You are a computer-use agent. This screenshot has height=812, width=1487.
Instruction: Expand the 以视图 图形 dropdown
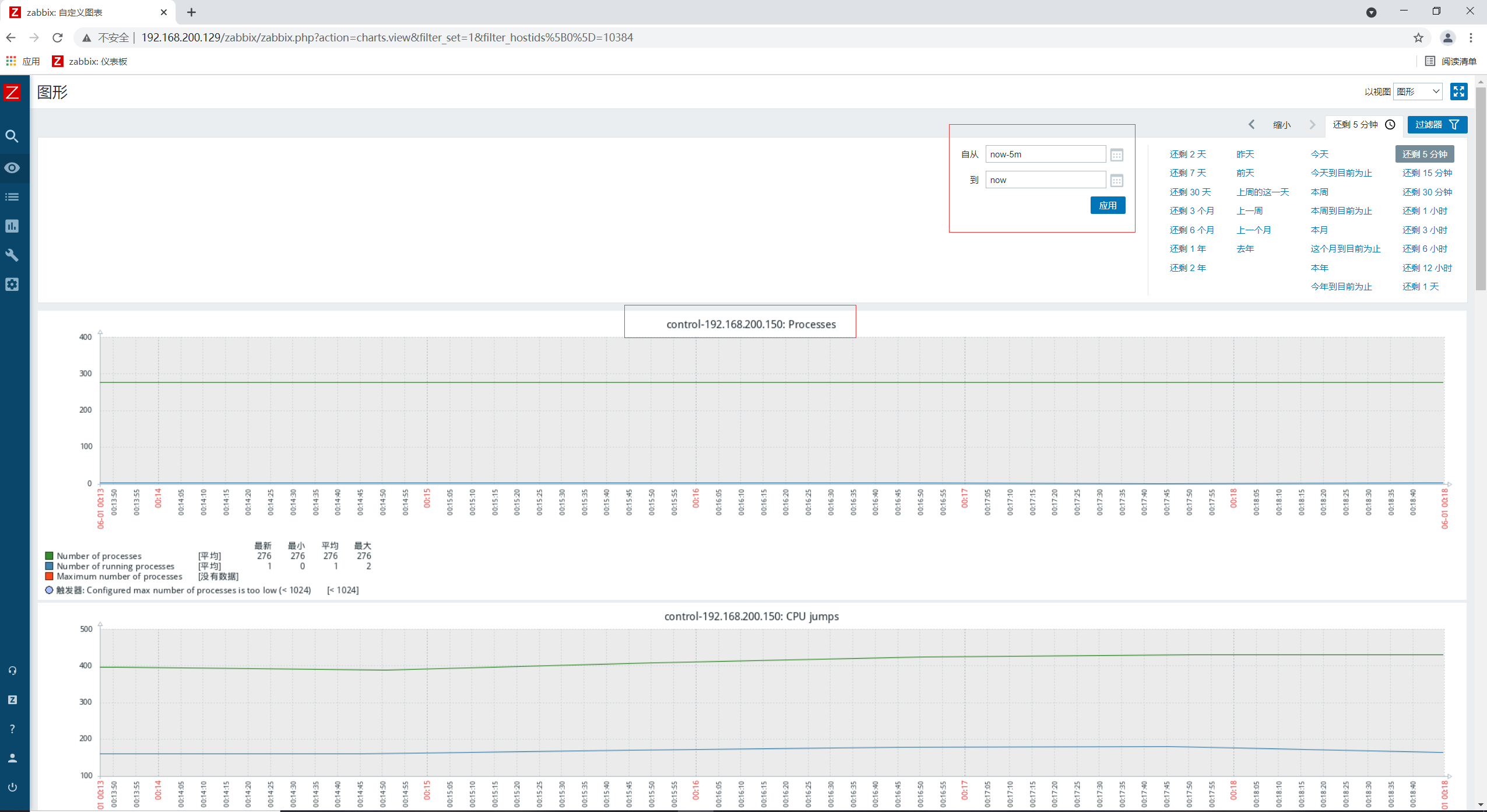point(1418,92)
